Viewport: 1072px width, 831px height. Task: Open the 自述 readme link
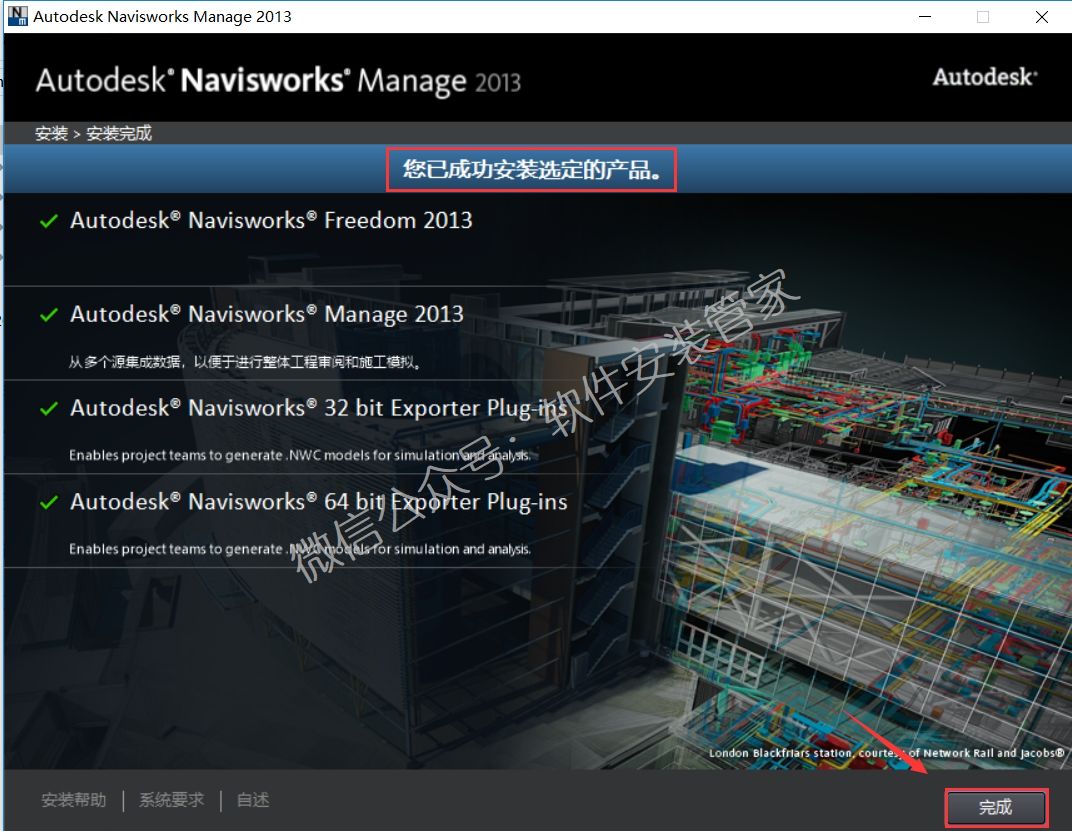coord(253,800)
